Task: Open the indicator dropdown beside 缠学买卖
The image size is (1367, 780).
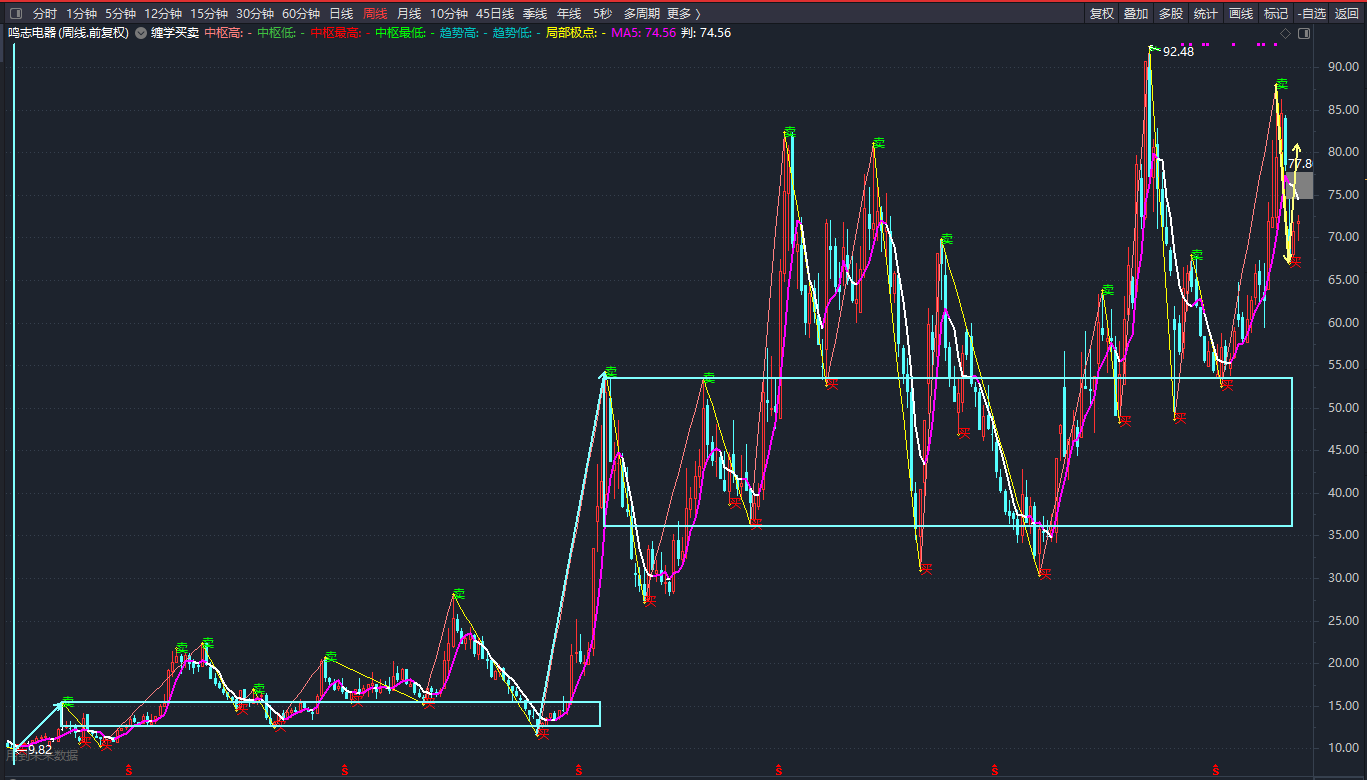Action: tap(141, 33)
